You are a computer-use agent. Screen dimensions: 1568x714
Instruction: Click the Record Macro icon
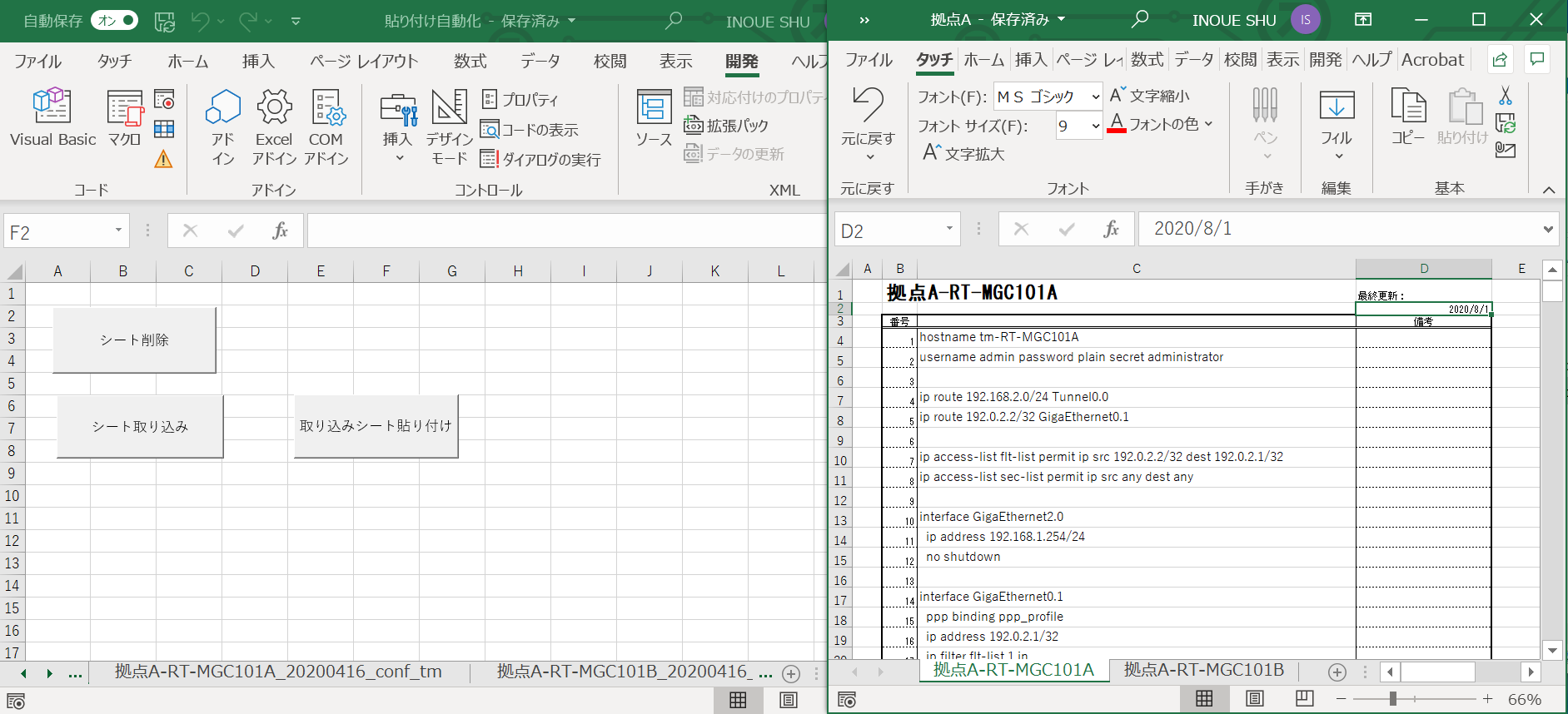coord(165,100)
